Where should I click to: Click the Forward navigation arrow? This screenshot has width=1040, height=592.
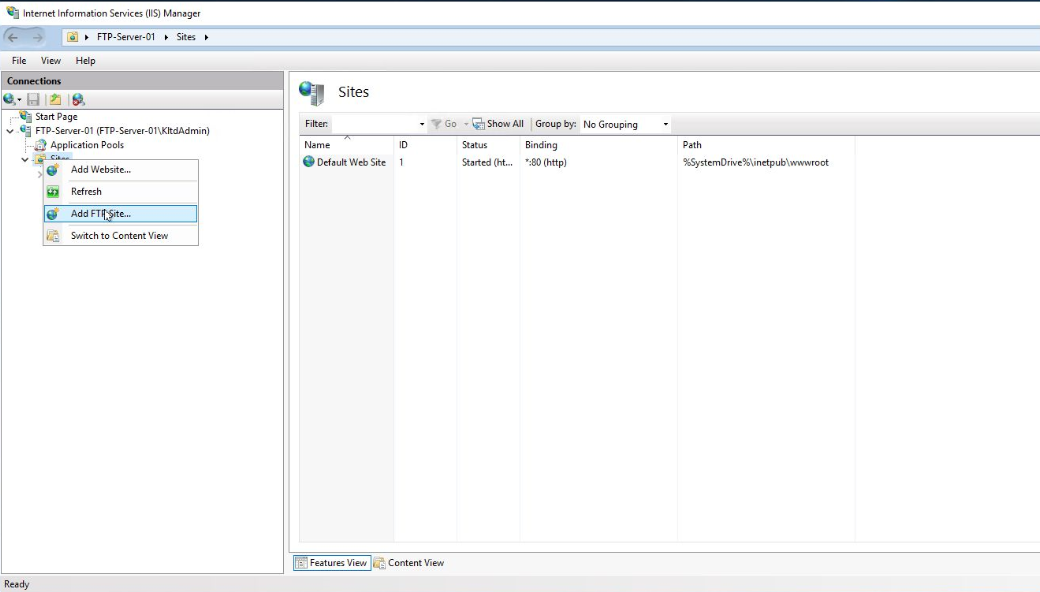click(x=37, y=37)
